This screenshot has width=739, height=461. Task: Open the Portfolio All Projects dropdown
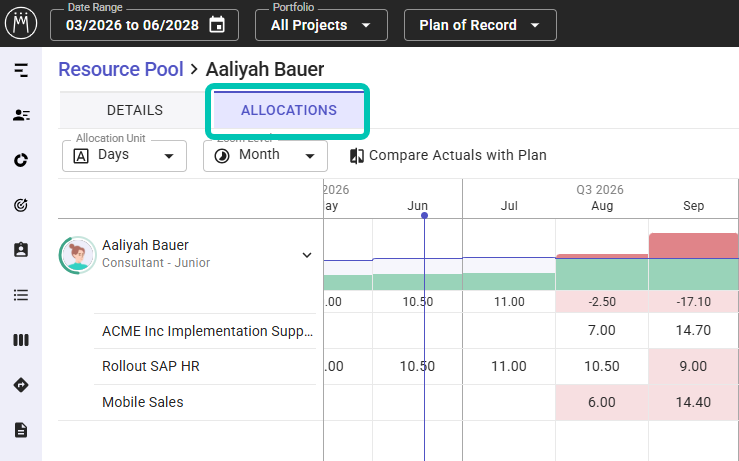pos(321,25)
